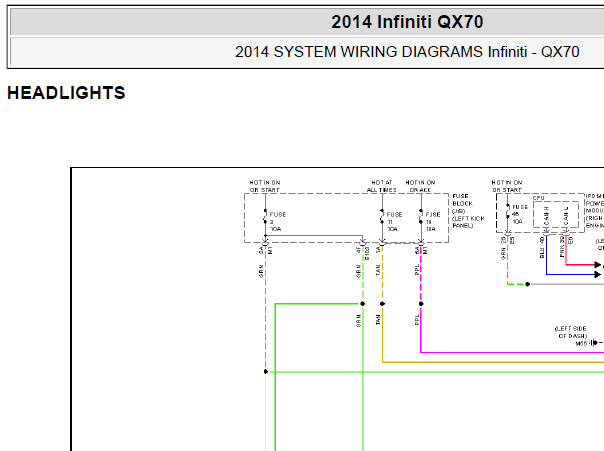
Task: Click the HEADLIGHTS section heading
Action: (x=66, y=93)
